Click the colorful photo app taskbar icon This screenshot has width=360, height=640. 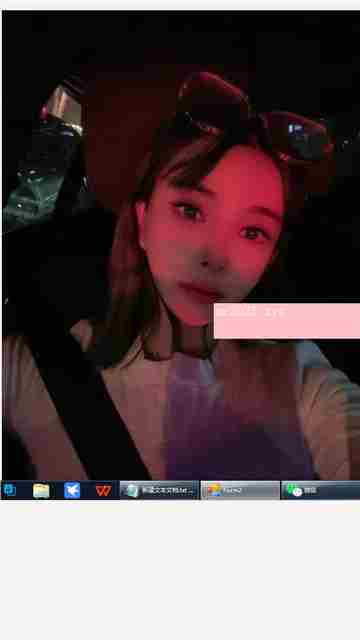coord(214,490)
